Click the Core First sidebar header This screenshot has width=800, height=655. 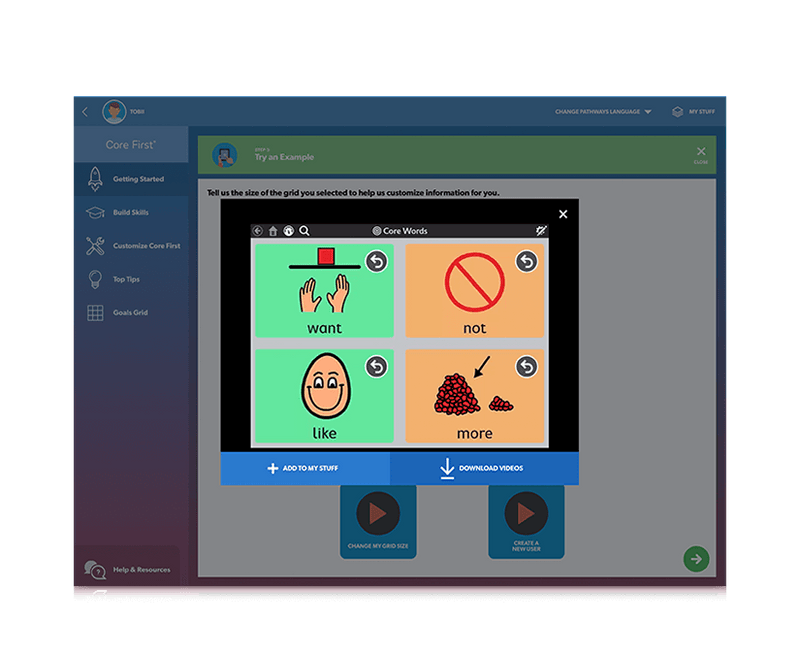(x=131, y=145)
